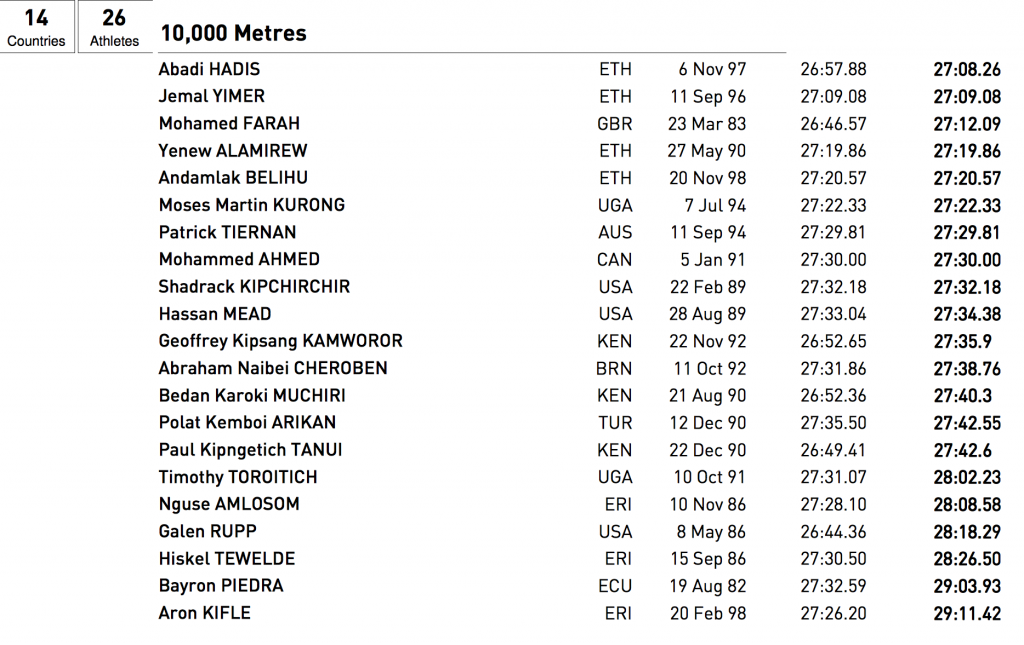This screenshot has width=1024, height=645.
Task: Click athlete name Abadi HADIS
Action: [x=209, y=69]
